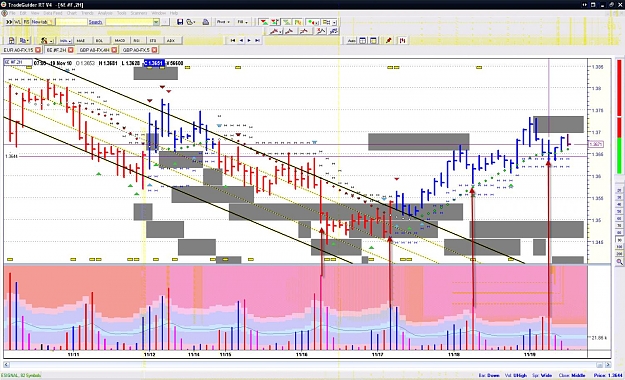Close the 6E #F,2H tab

click(71, 50)
